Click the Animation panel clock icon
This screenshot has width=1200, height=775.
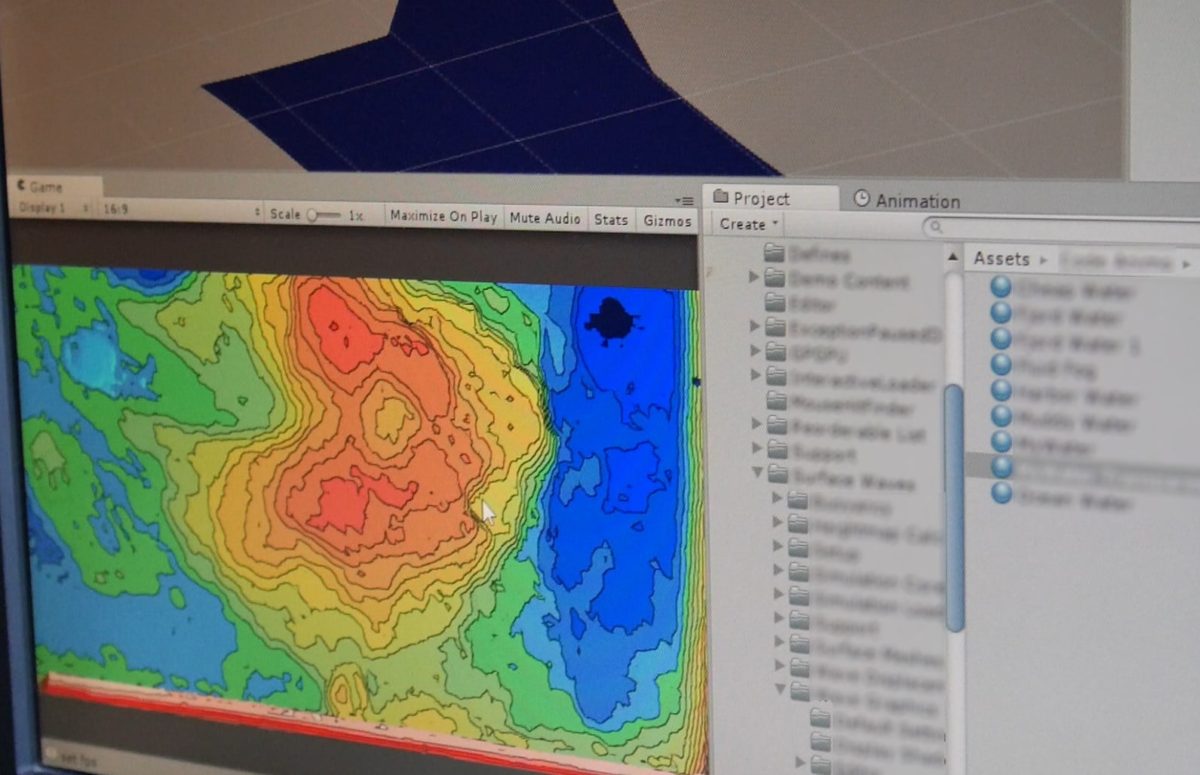point(860,200)
